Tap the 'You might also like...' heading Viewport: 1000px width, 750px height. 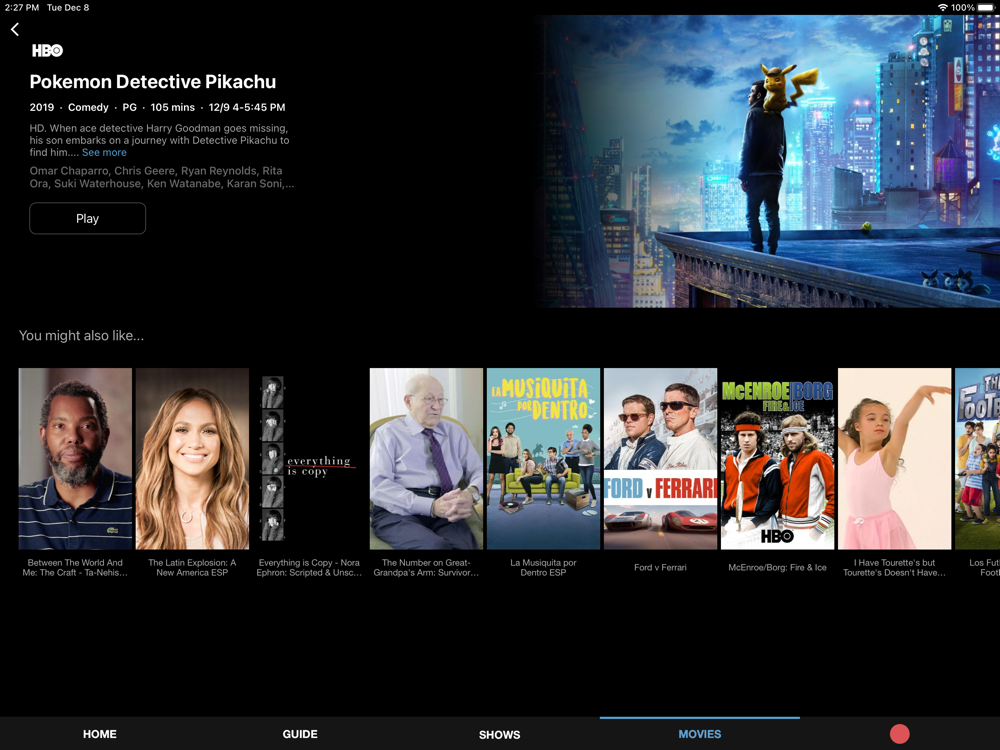(x=81, y=335)
